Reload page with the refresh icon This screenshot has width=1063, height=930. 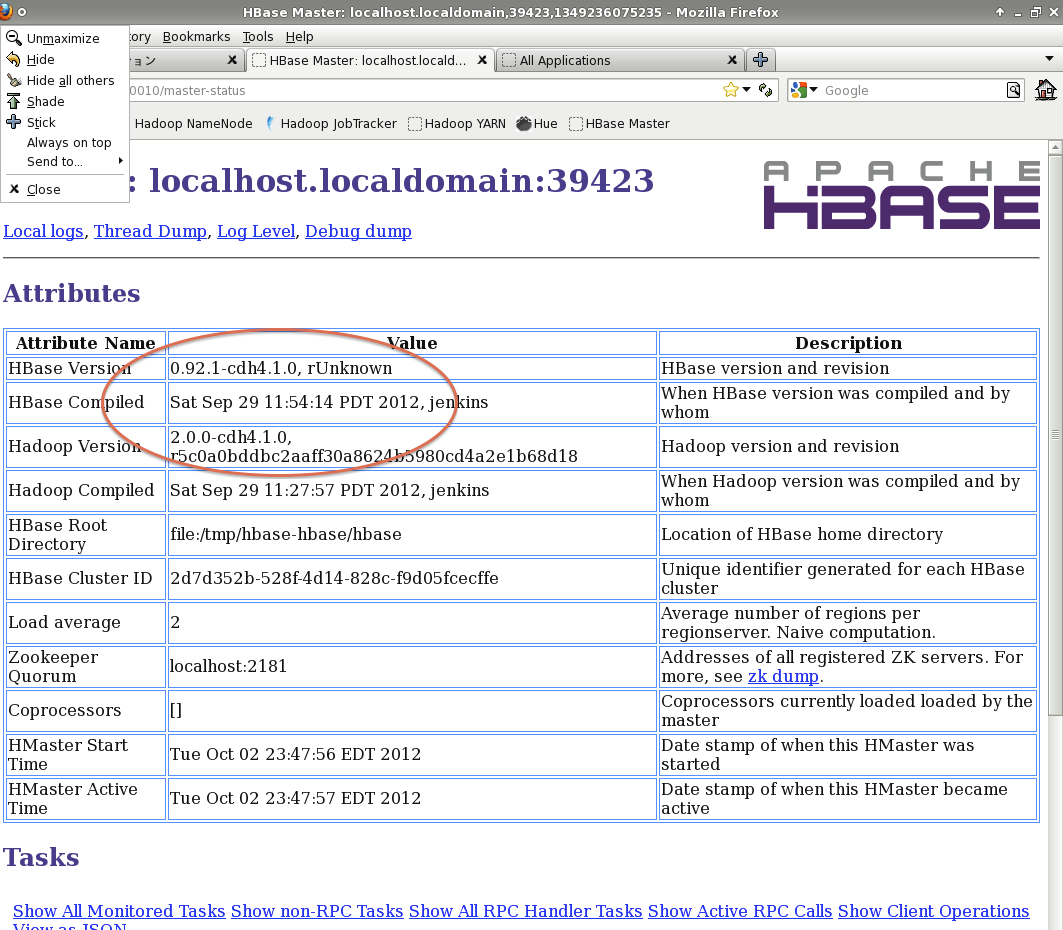(765, 90)
